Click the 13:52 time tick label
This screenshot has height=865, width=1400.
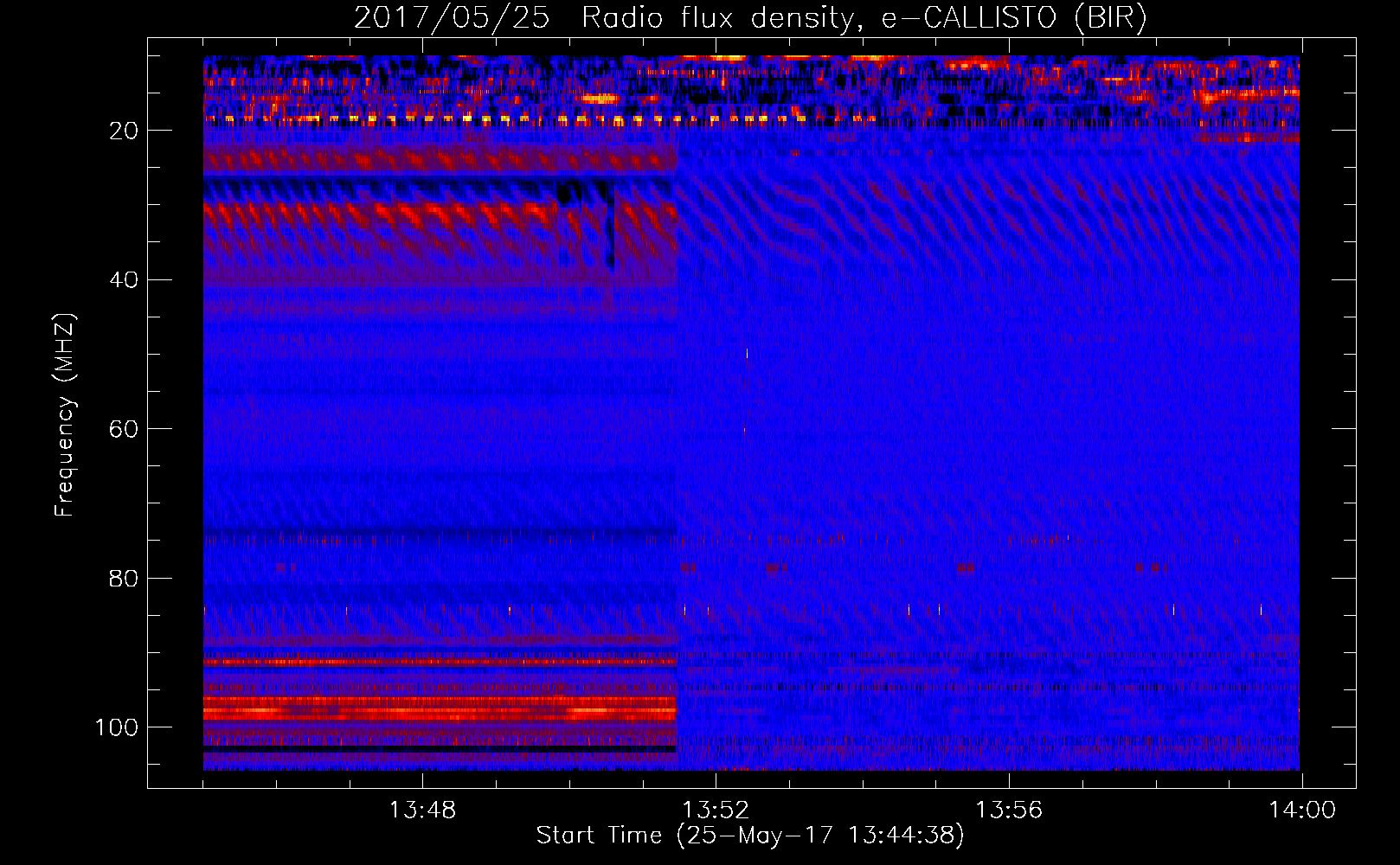[716, 811]
